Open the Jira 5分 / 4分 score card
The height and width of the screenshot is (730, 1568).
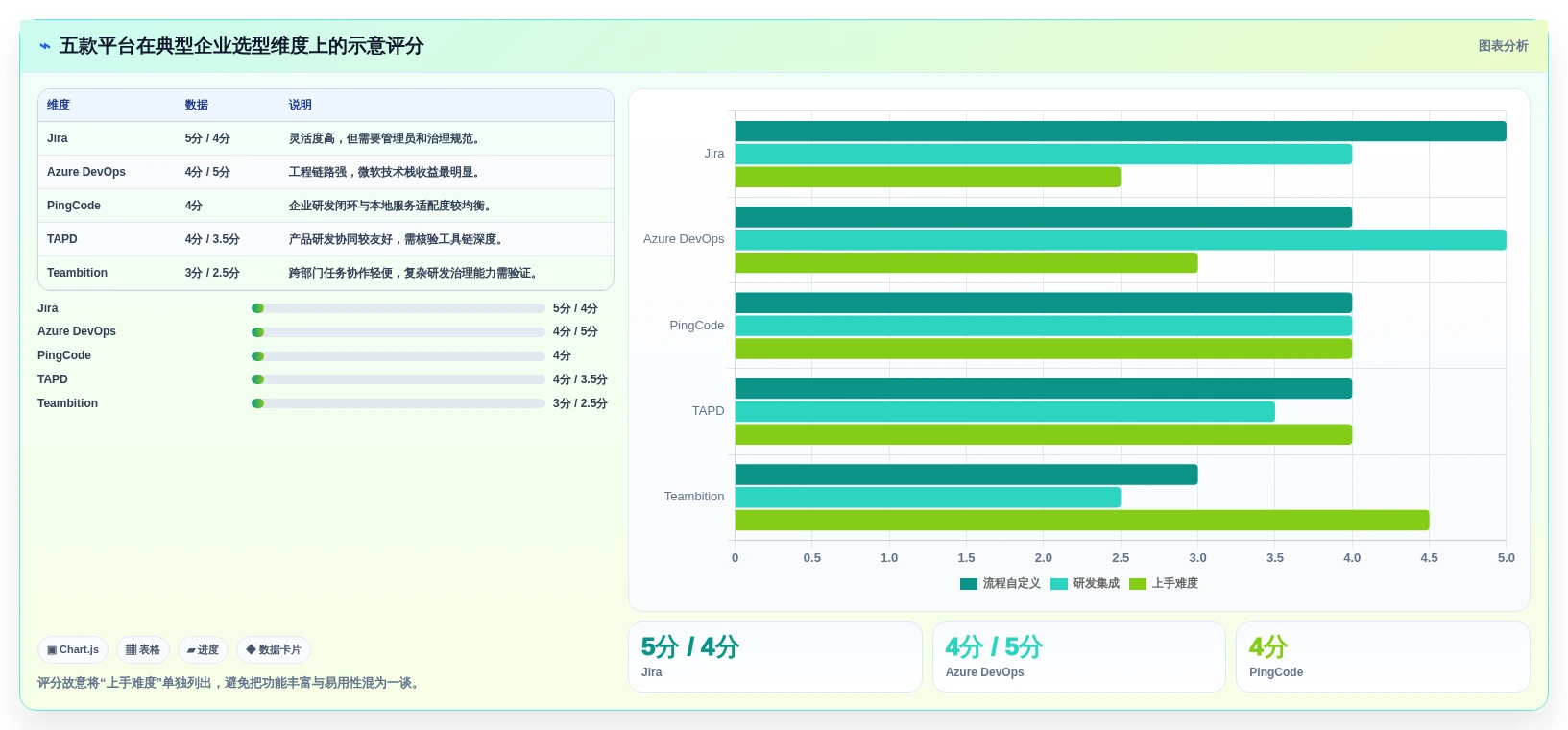775,657
